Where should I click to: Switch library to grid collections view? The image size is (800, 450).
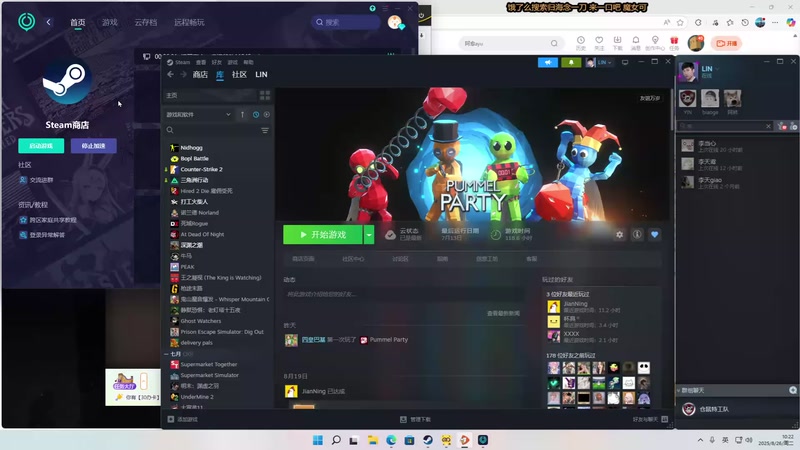pos(265,95)
